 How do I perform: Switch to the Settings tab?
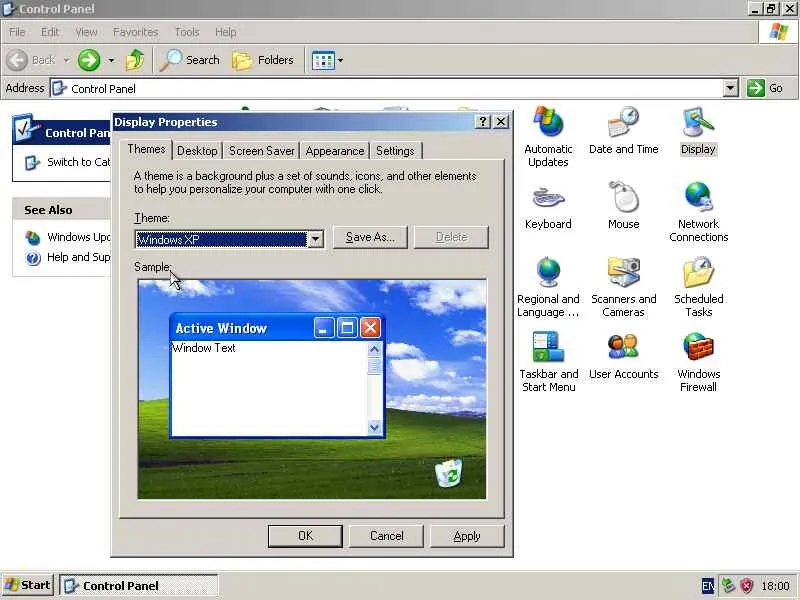tap(395, 151)
